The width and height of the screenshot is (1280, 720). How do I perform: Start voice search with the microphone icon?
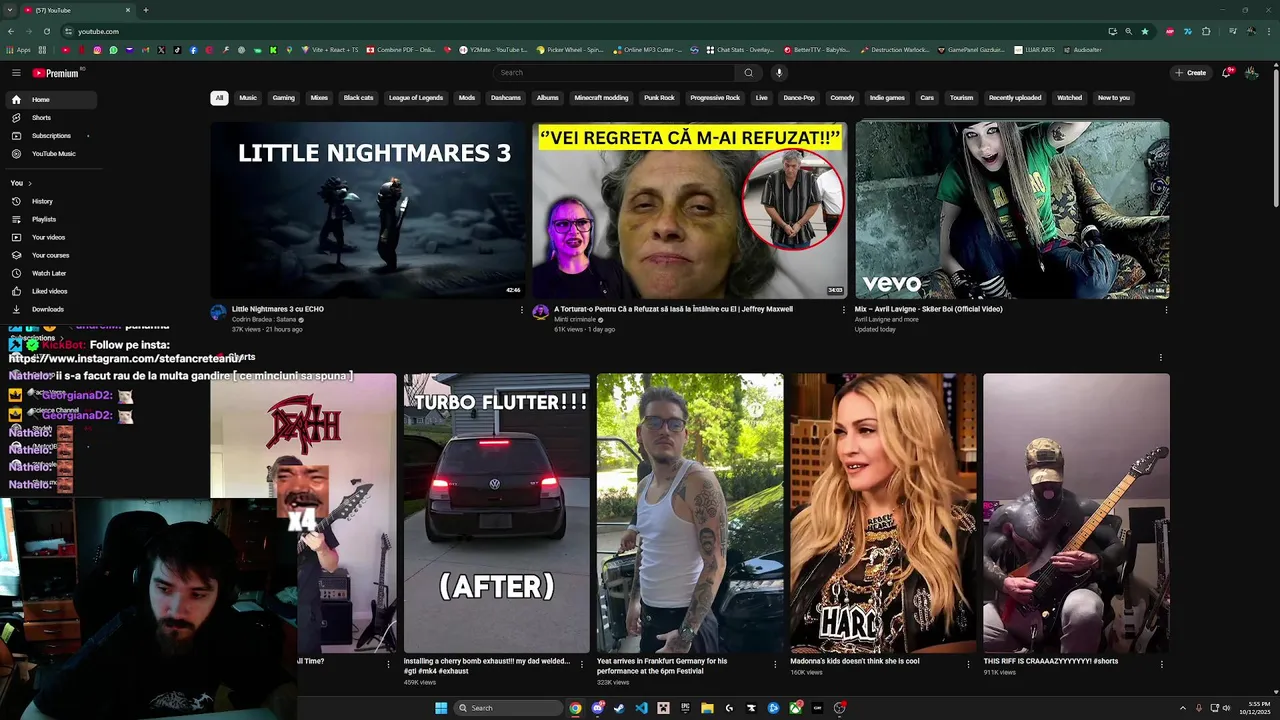779,73
